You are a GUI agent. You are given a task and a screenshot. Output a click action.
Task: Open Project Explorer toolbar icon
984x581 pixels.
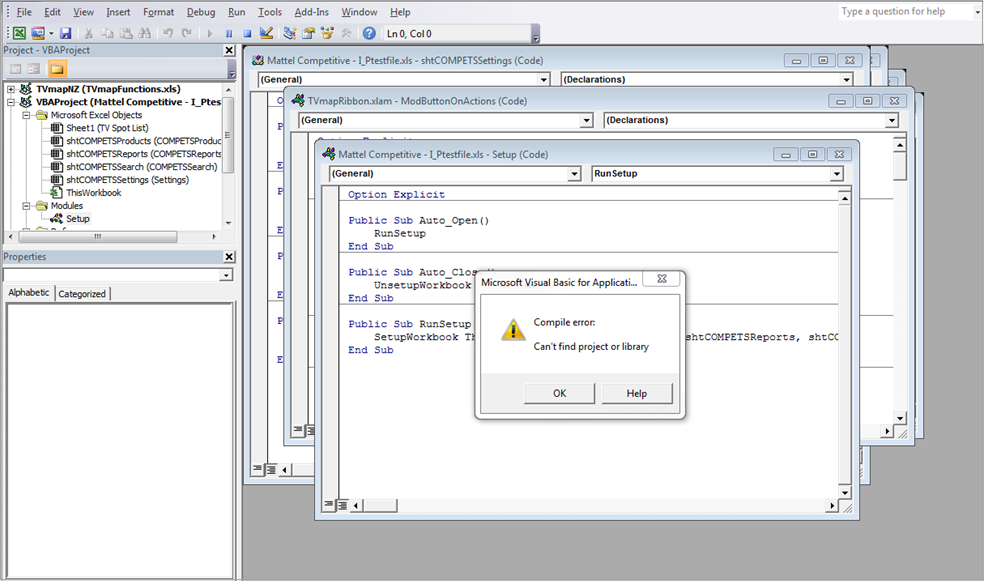click(x=289, y=33)
